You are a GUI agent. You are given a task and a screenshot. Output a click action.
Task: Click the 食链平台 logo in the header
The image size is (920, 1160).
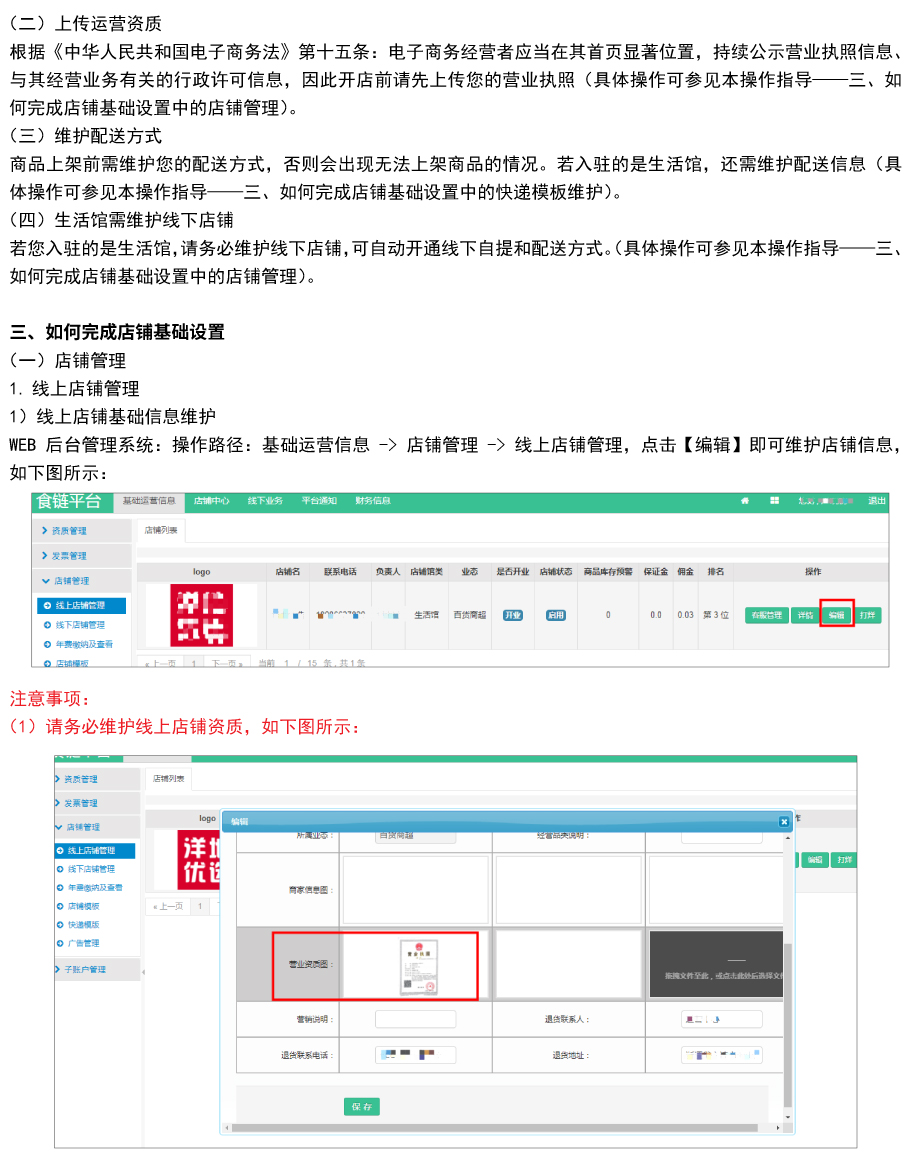(x=69, y=501)
